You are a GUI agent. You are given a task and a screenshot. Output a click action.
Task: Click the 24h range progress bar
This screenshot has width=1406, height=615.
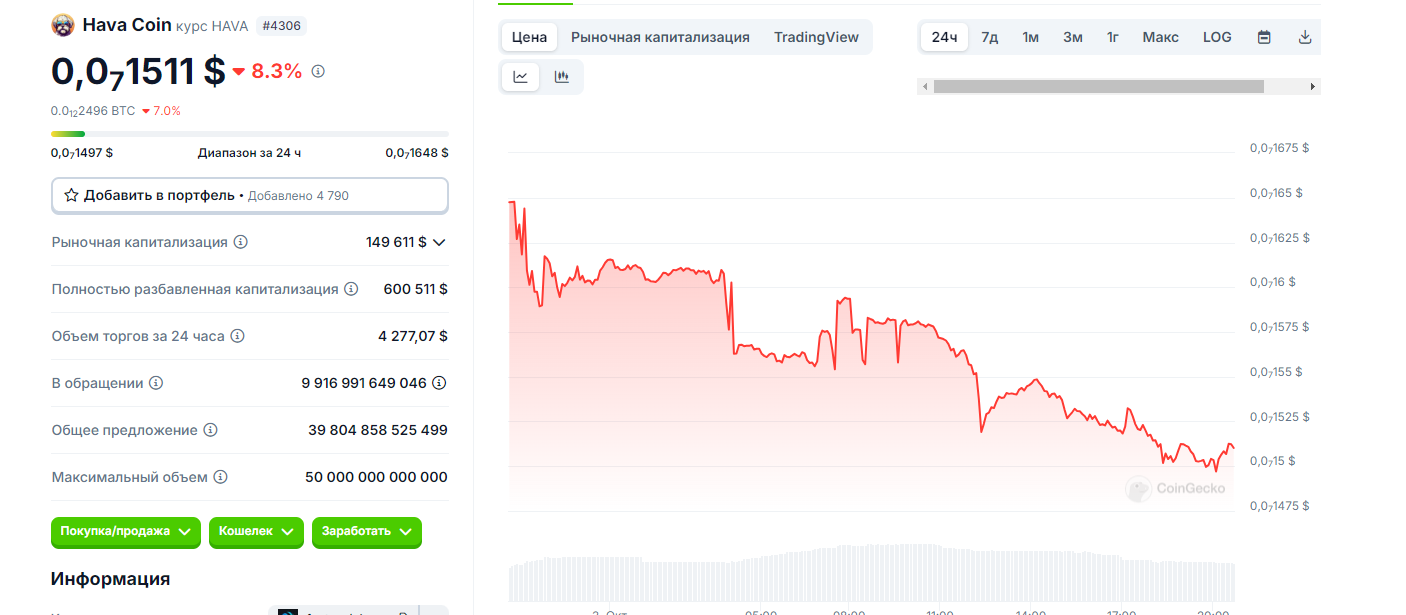pyautogui.click(x=250, y=134)
